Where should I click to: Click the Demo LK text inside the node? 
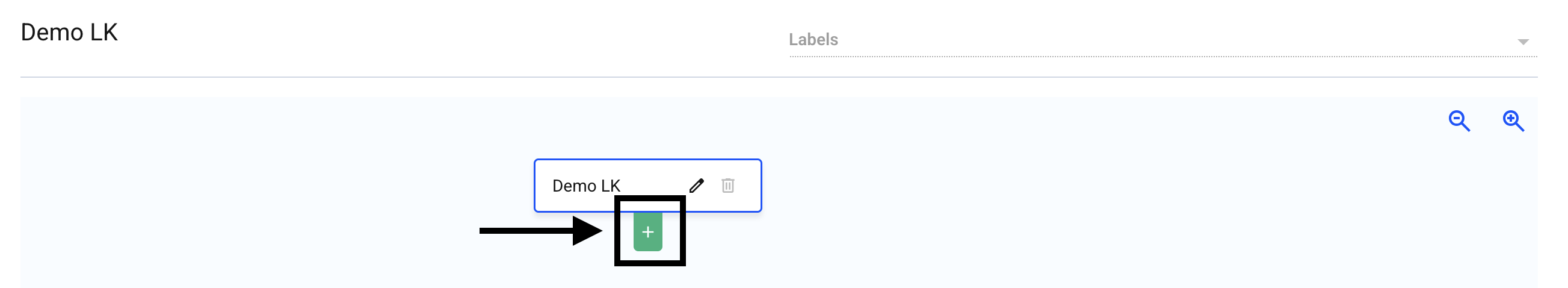tap(585, 186)
